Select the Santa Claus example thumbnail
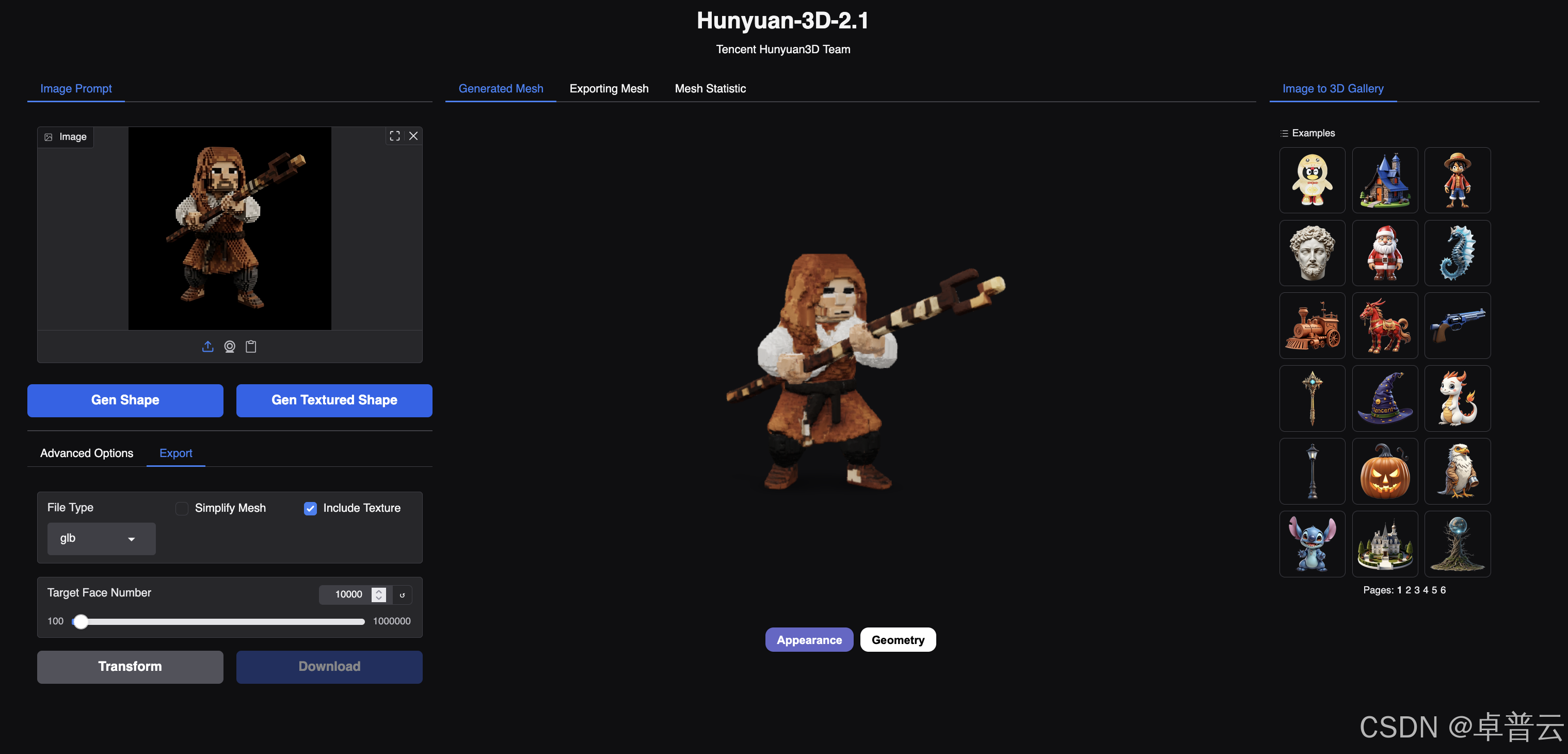 [x=1384, y=253]
